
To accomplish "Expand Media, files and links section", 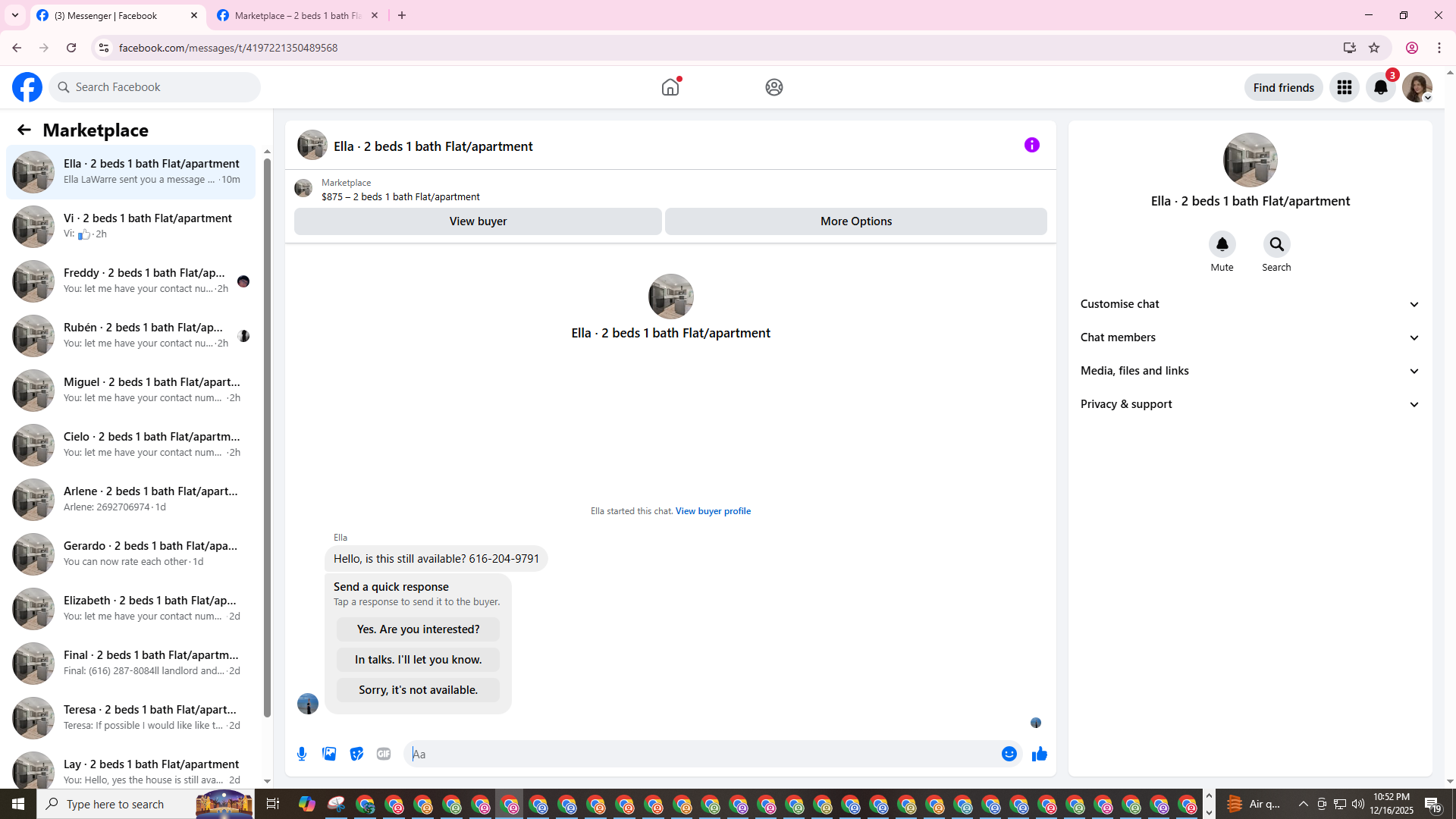I will point(1250,371).
